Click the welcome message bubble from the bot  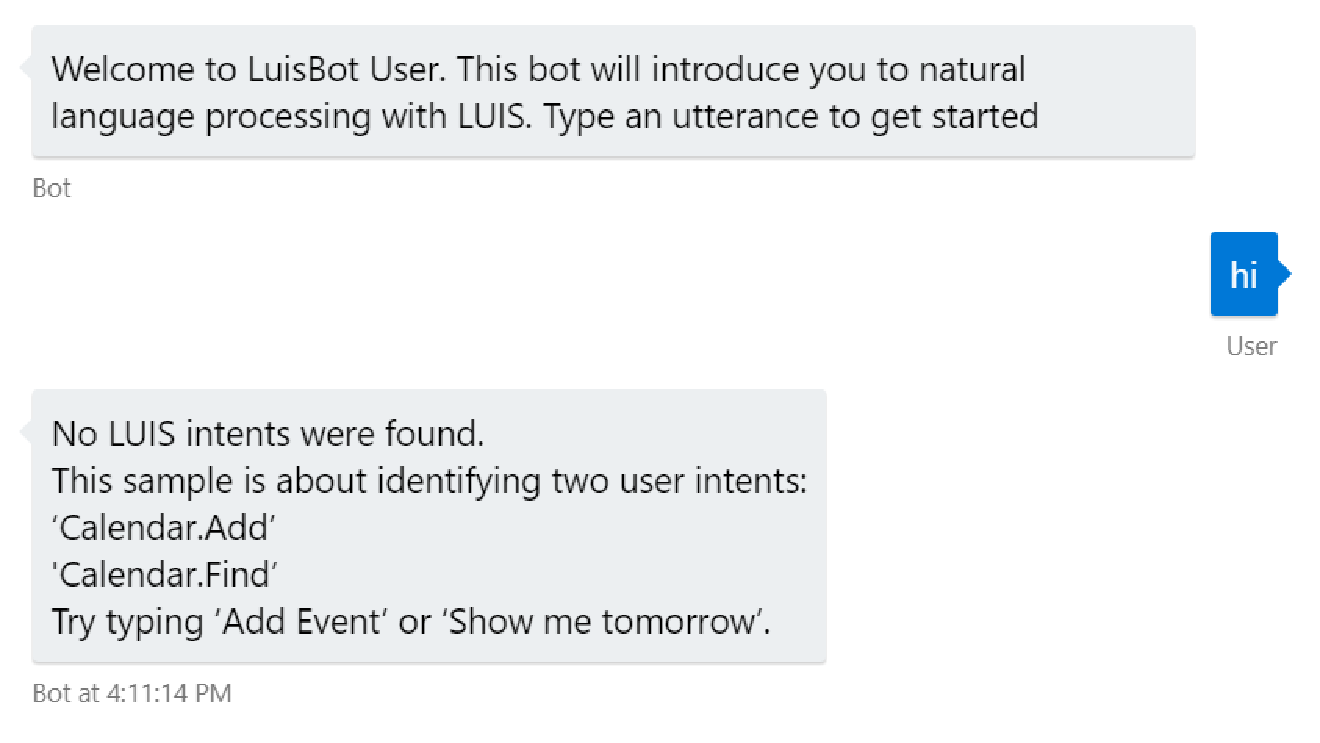click(612, 92)
